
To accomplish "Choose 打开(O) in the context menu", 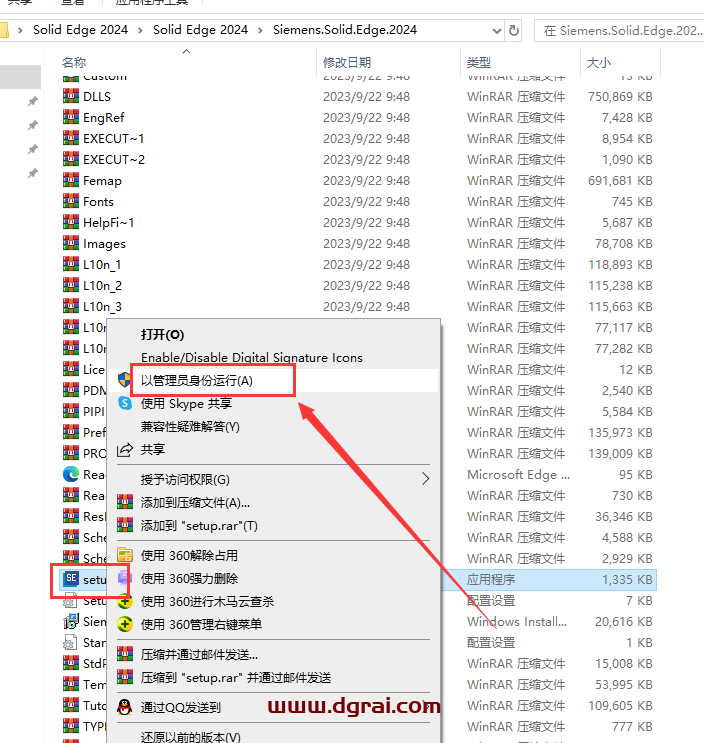I will [162, 335].
